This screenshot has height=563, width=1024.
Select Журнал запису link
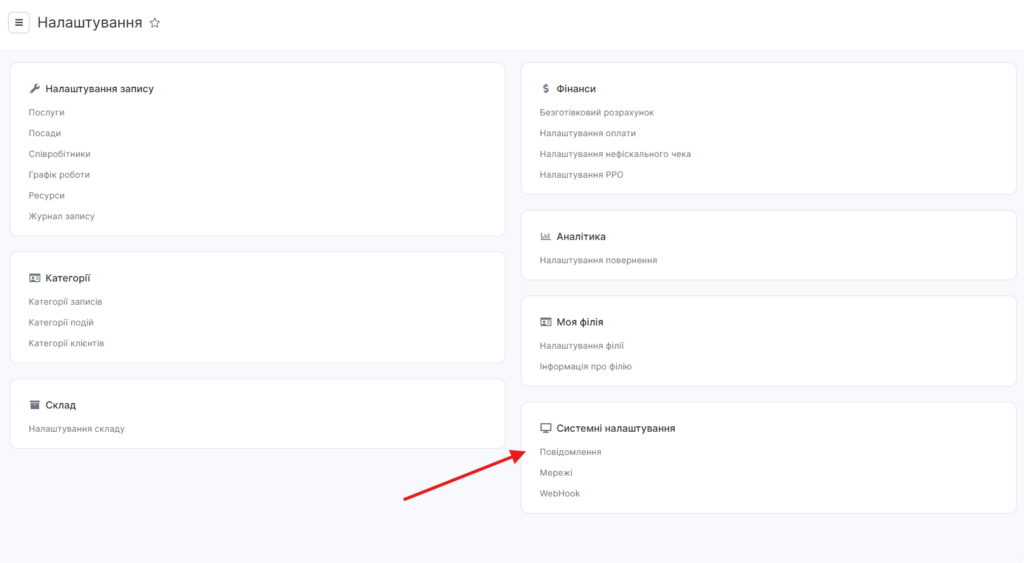tap(62, 216)
